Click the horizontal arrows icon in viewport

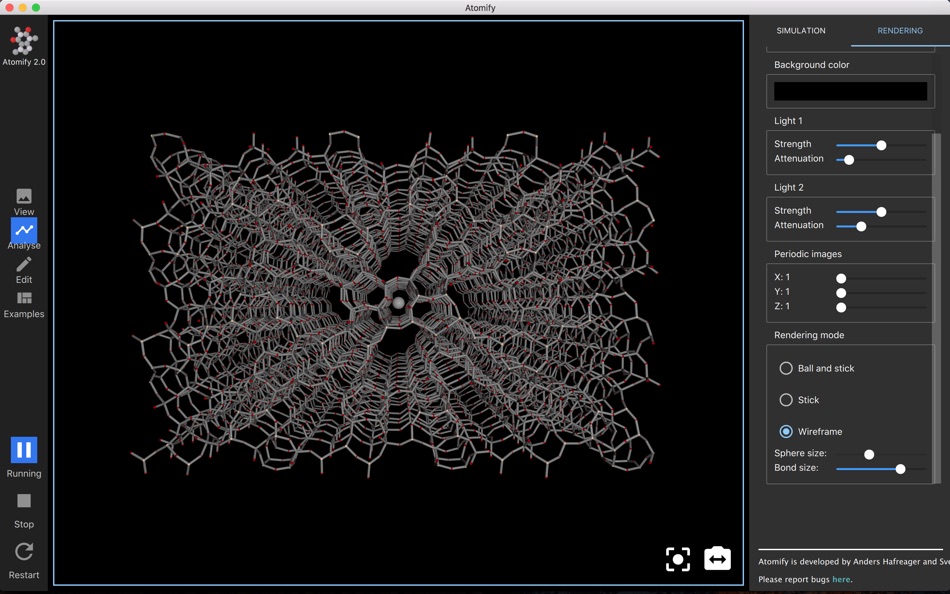pos(717,558)
